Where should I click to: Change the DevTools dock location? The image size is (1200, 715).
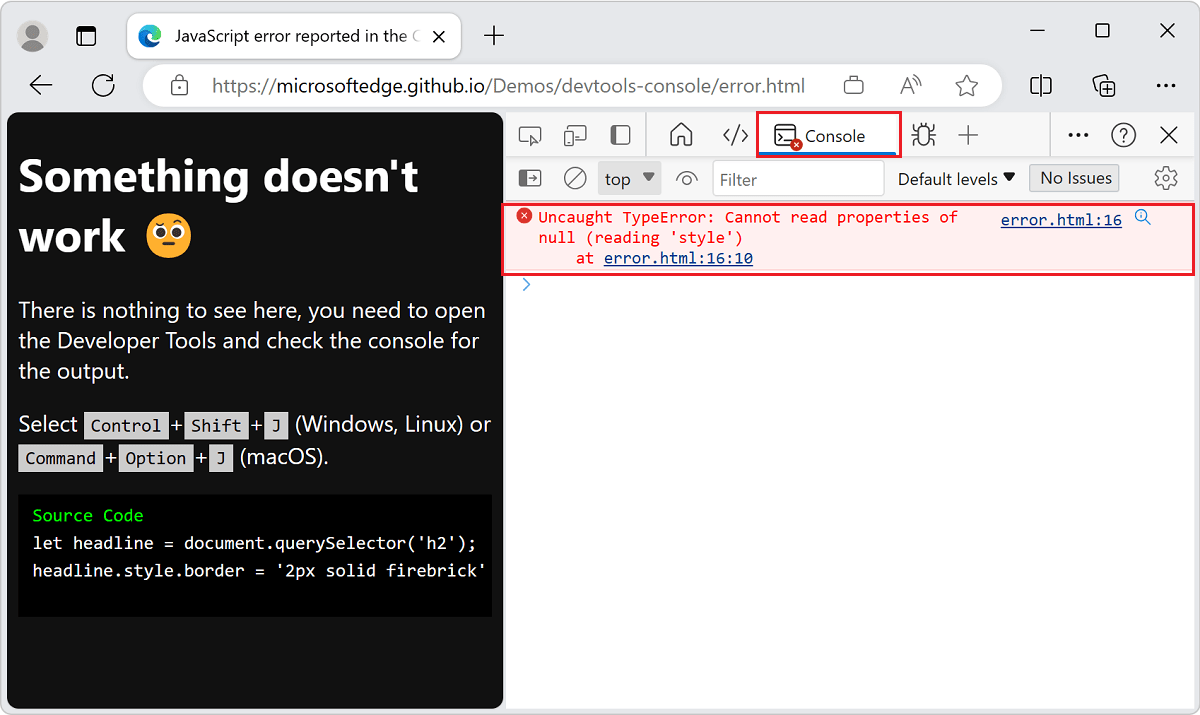pyautogui.click(x=620, y=134)
